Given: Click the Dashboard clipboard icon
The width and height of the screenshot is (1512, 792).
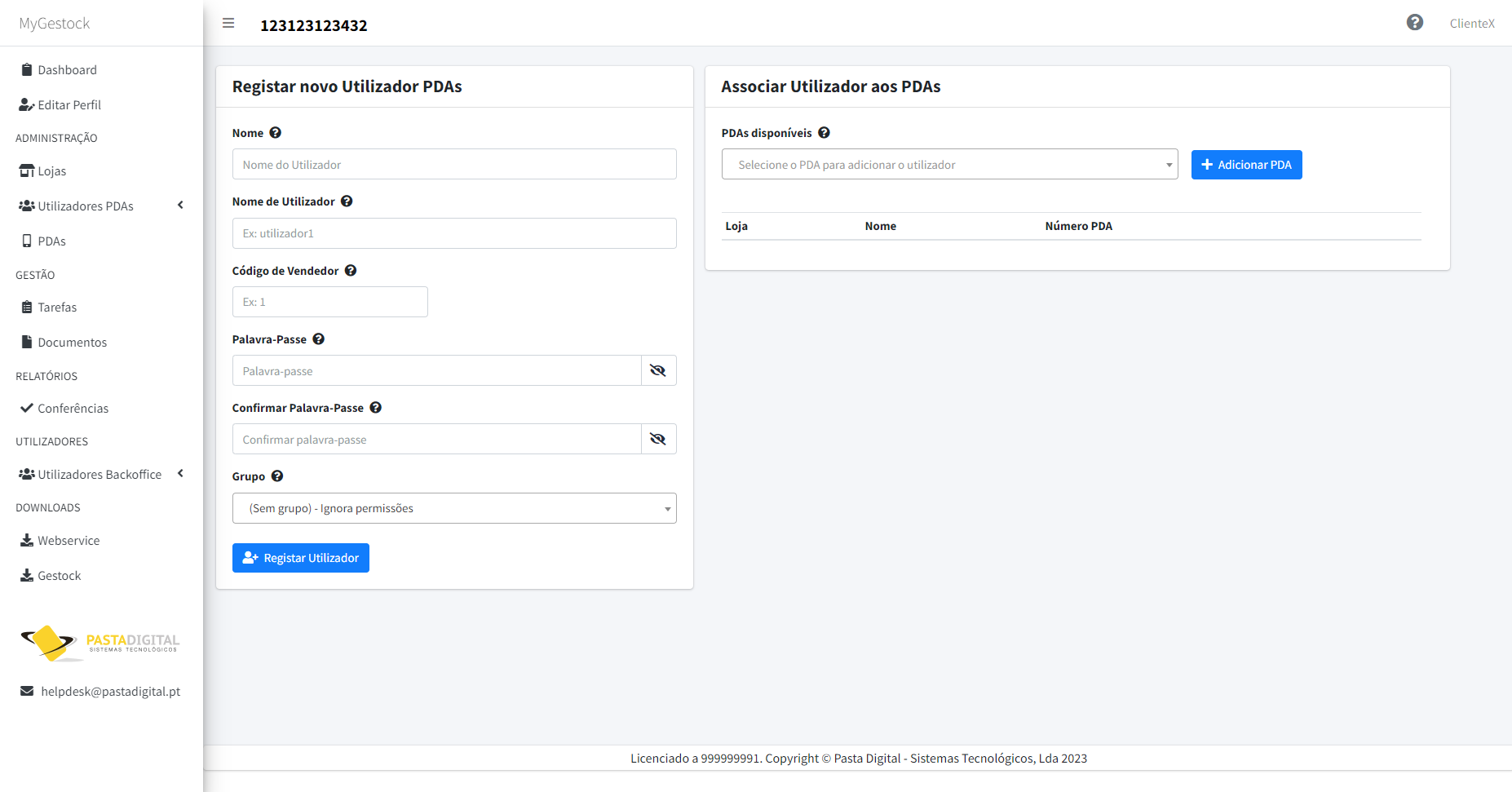Looking at the screenshot, I should coord(27,70).
